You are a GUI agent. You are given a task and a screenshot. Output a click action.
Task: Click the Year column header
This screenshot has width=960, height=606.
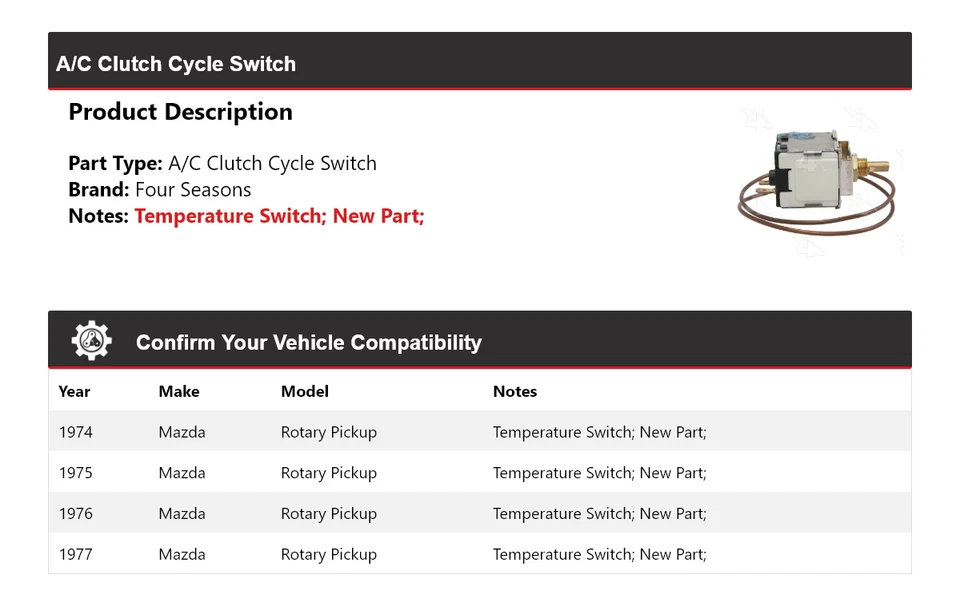74,392
